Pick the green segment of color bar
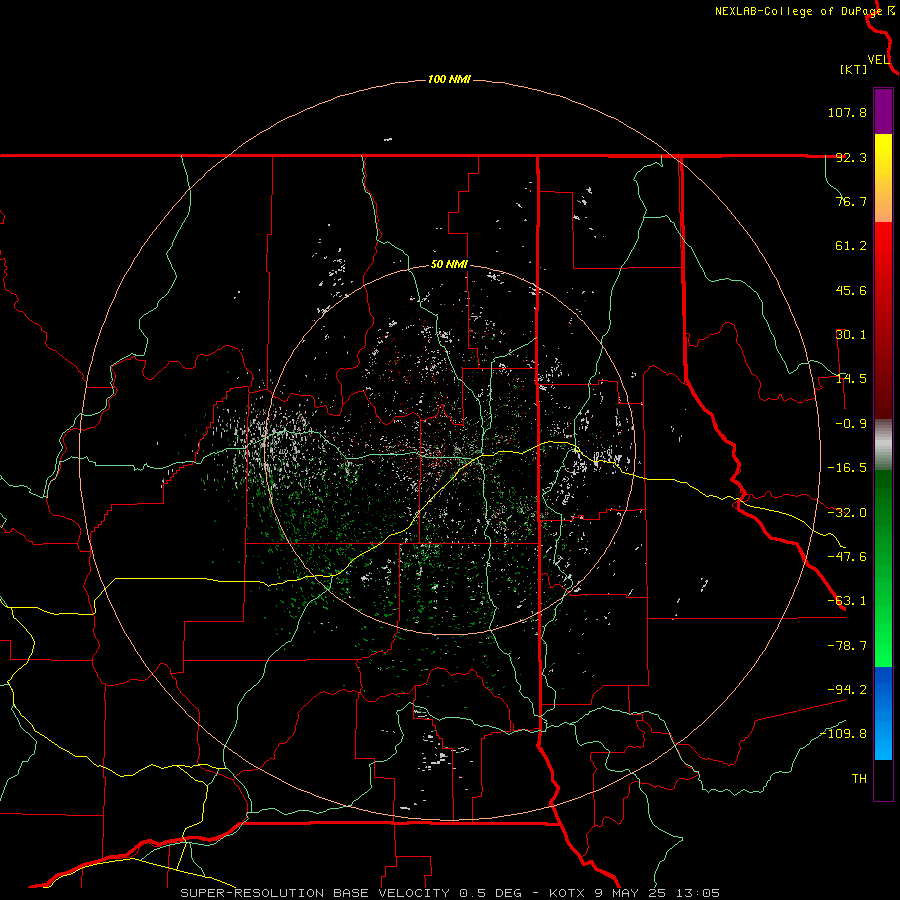Image resolution: width=900 pixels, height=900 pixels. (883, 568)
